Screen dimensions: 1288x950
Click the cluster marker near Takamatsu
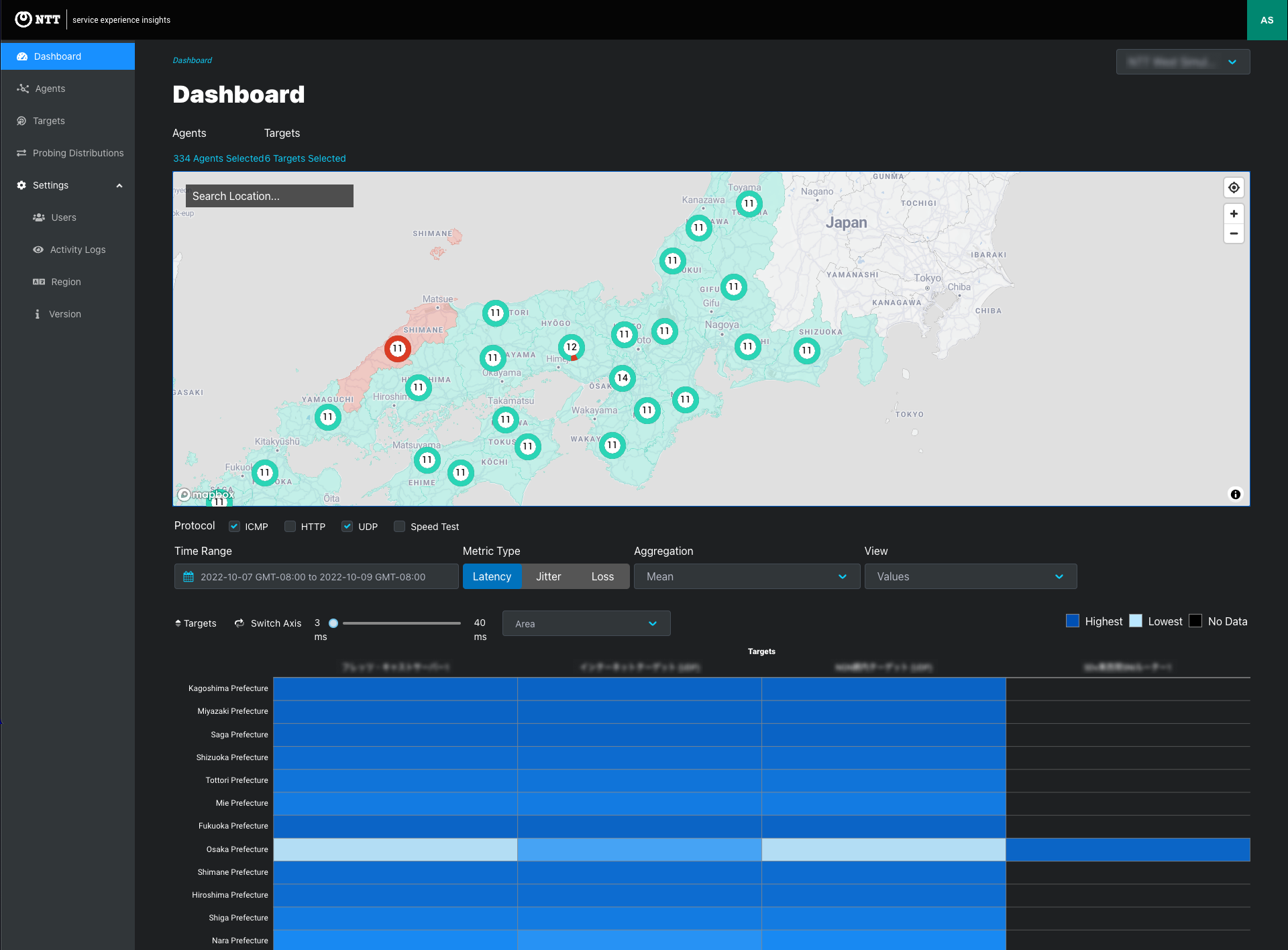(506, 420)
